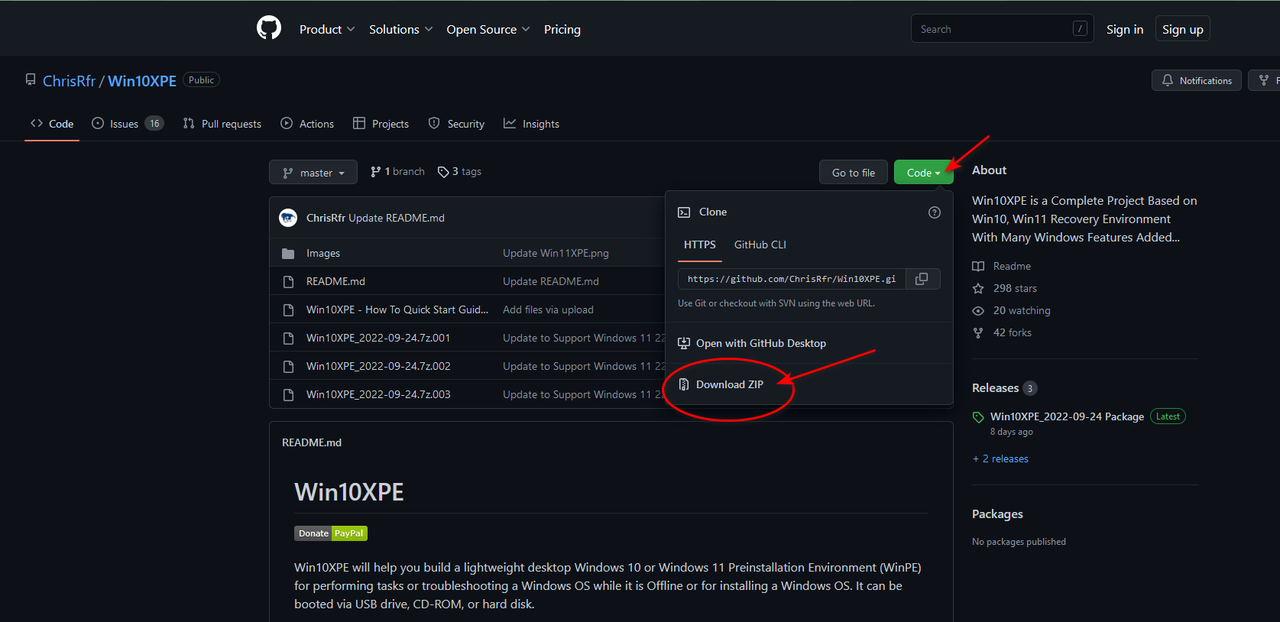Open the Releases heading link
Screen dimensions: 1280x622
tap(995, 388)
